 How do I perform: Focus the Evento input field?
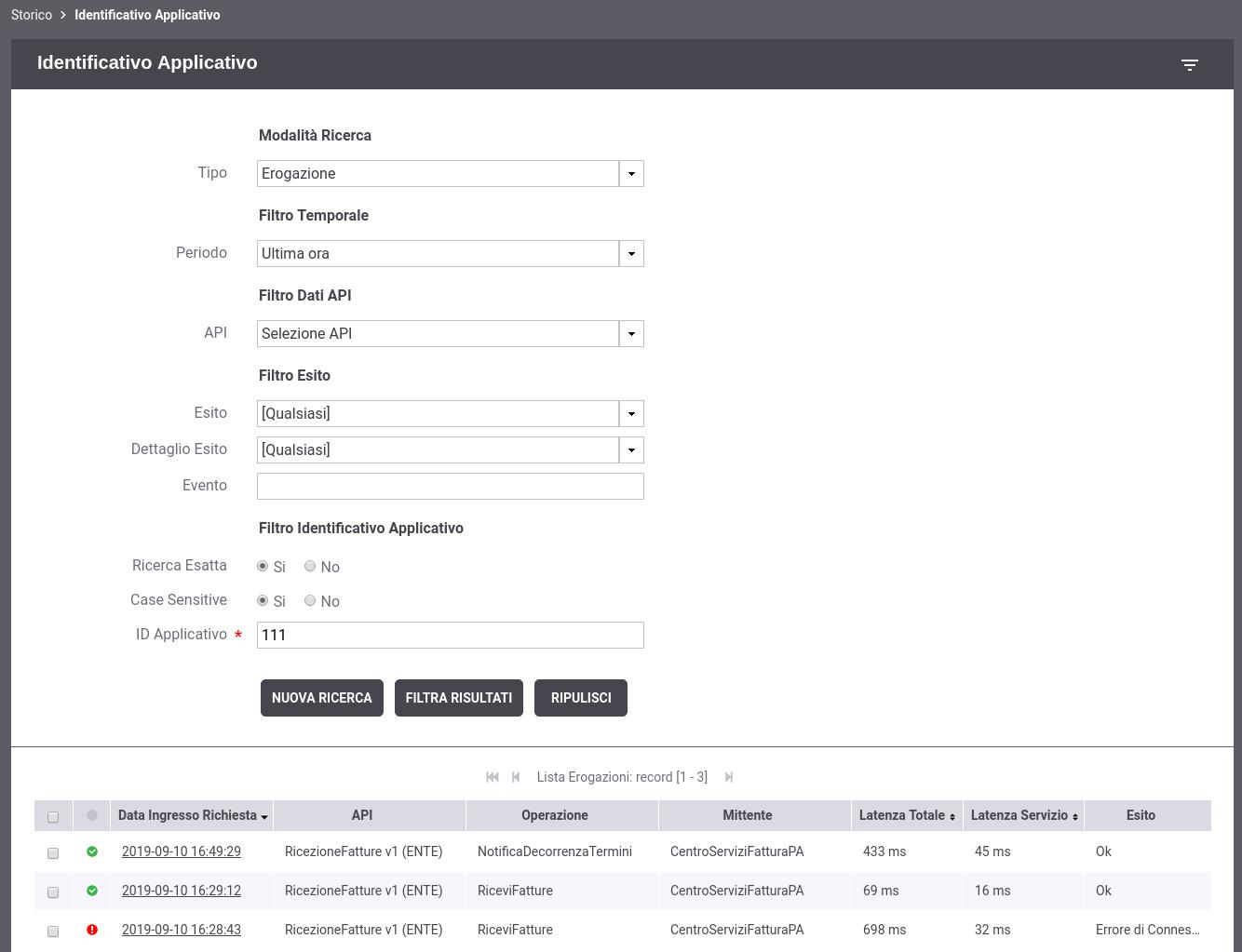coord(451,486)
